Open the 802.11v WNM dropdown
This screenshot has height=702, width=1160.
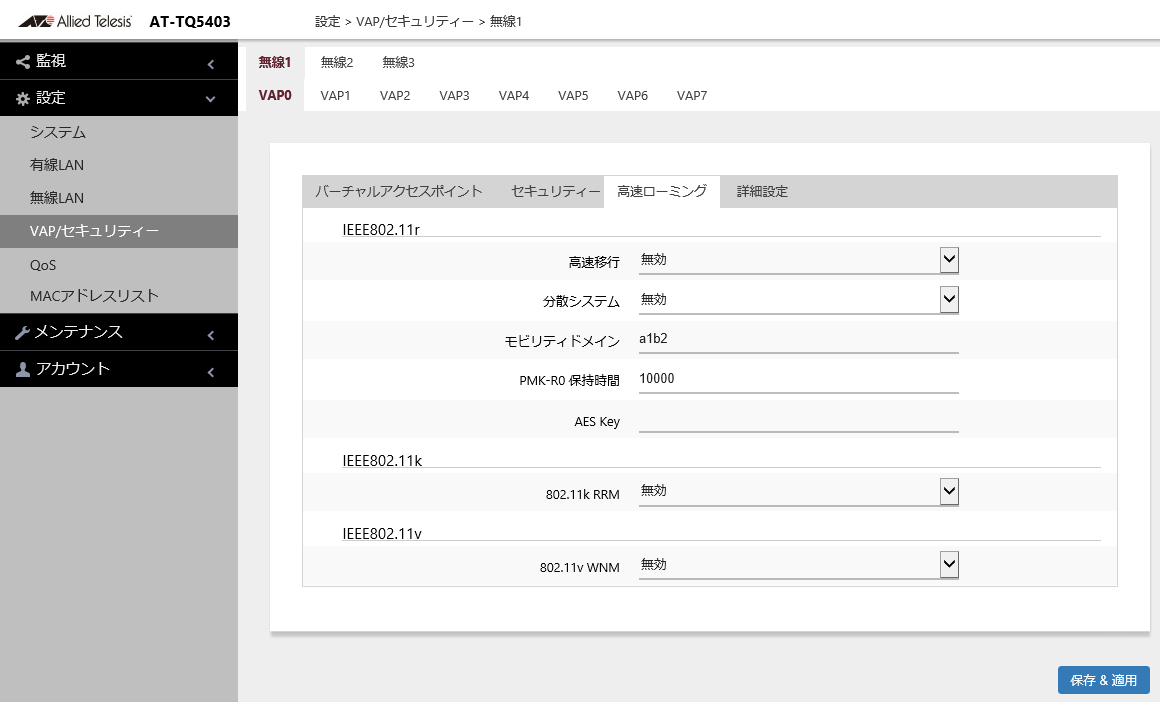[x=798, y=565]
